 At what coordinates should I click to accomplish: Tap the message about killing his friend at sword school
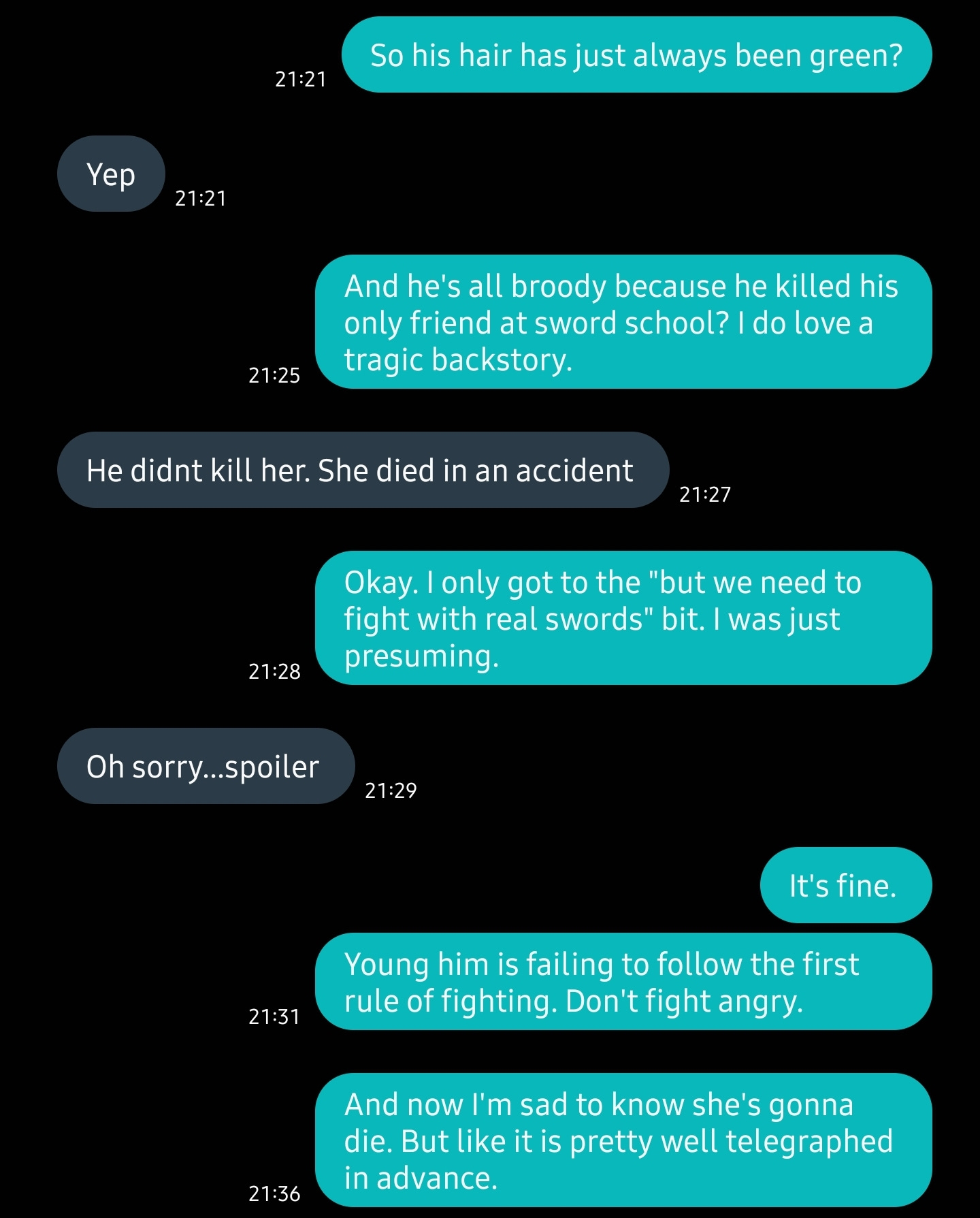(623, 322)
